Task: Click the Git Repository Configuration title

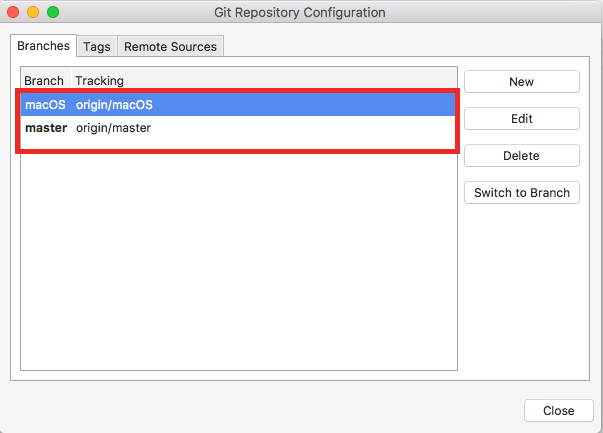Action: 299,12
